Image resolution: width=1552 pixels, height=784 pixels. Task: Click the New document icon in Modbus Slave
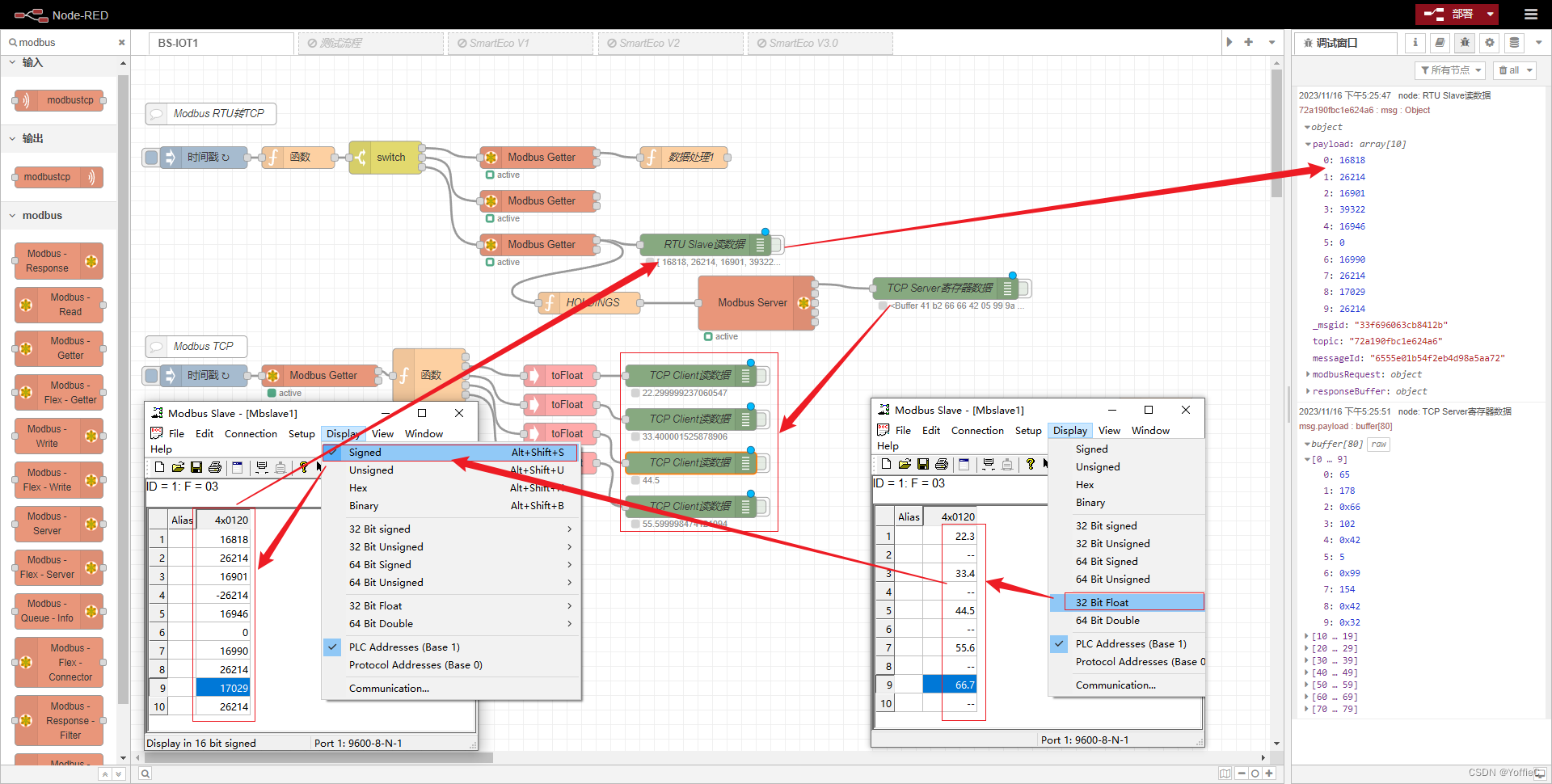pyautogui.click(x=159, y=466)
